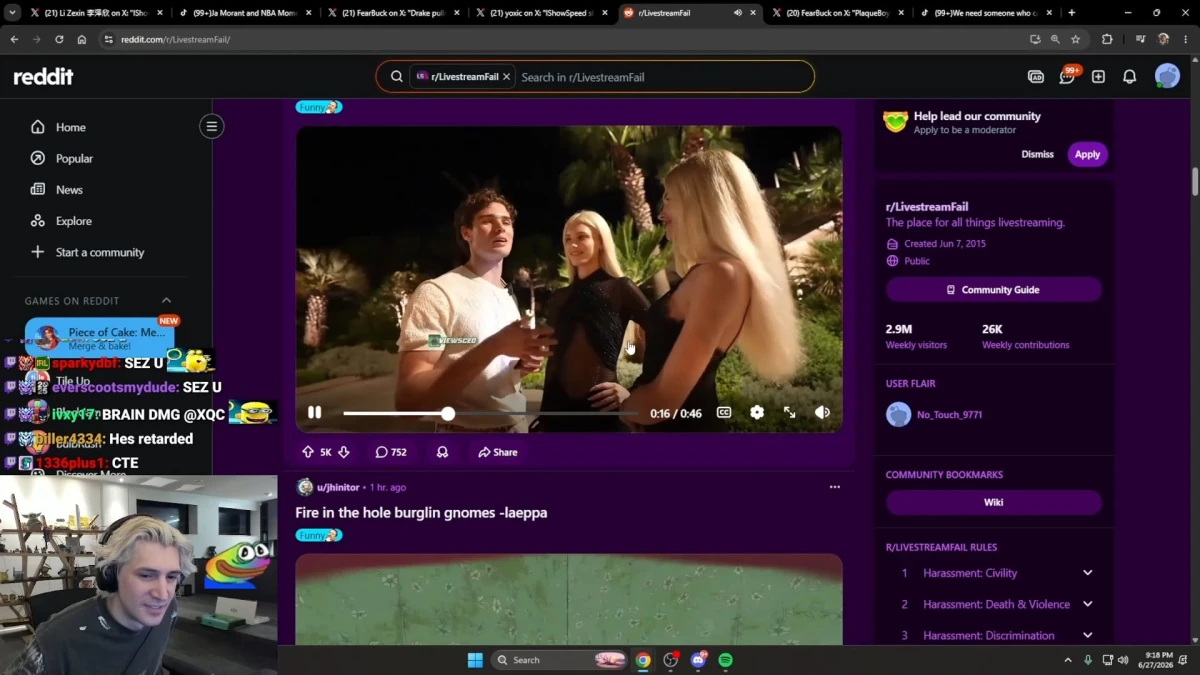Open the community Wiki bookmark
This screenshot has width=1200, height=675.
click(993, 502)
